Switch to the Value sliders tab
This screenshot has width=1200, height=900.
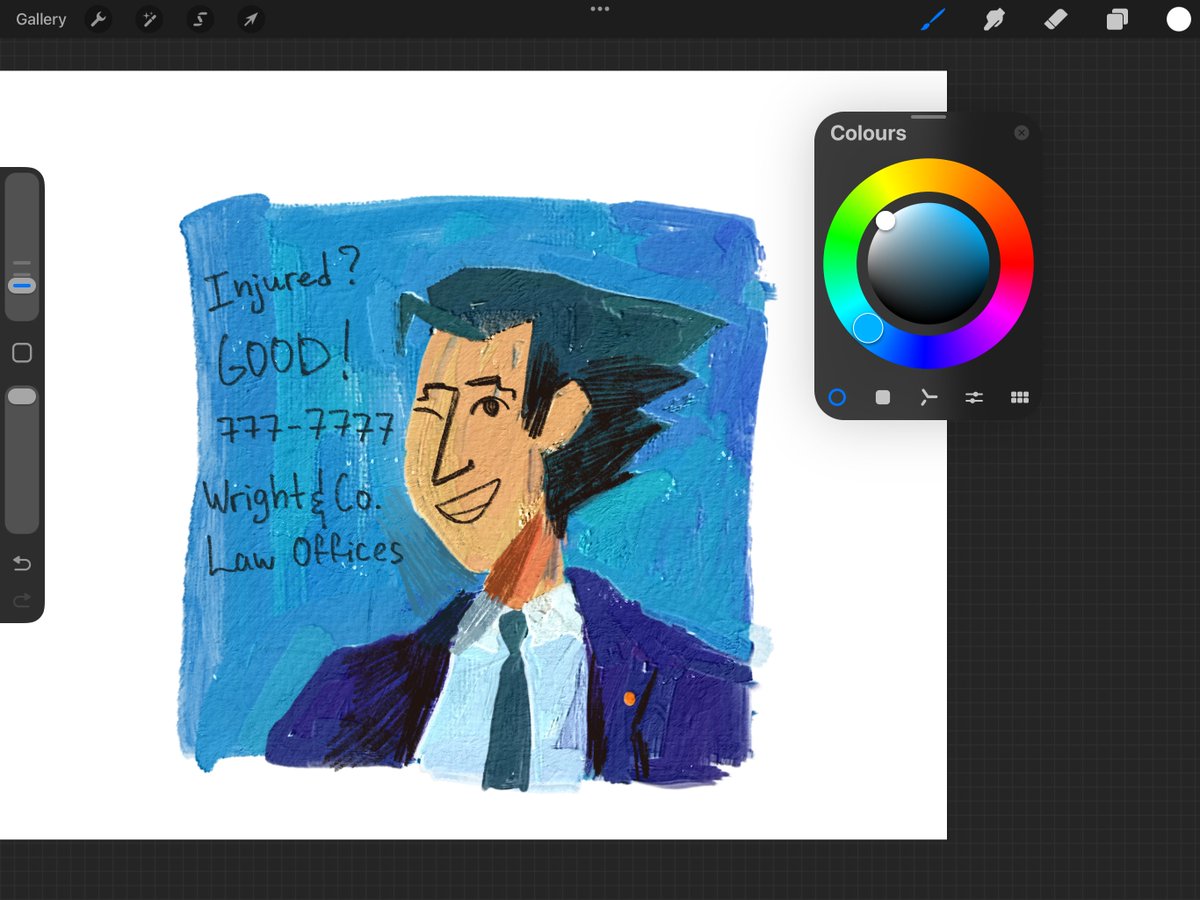pos(974,397)
